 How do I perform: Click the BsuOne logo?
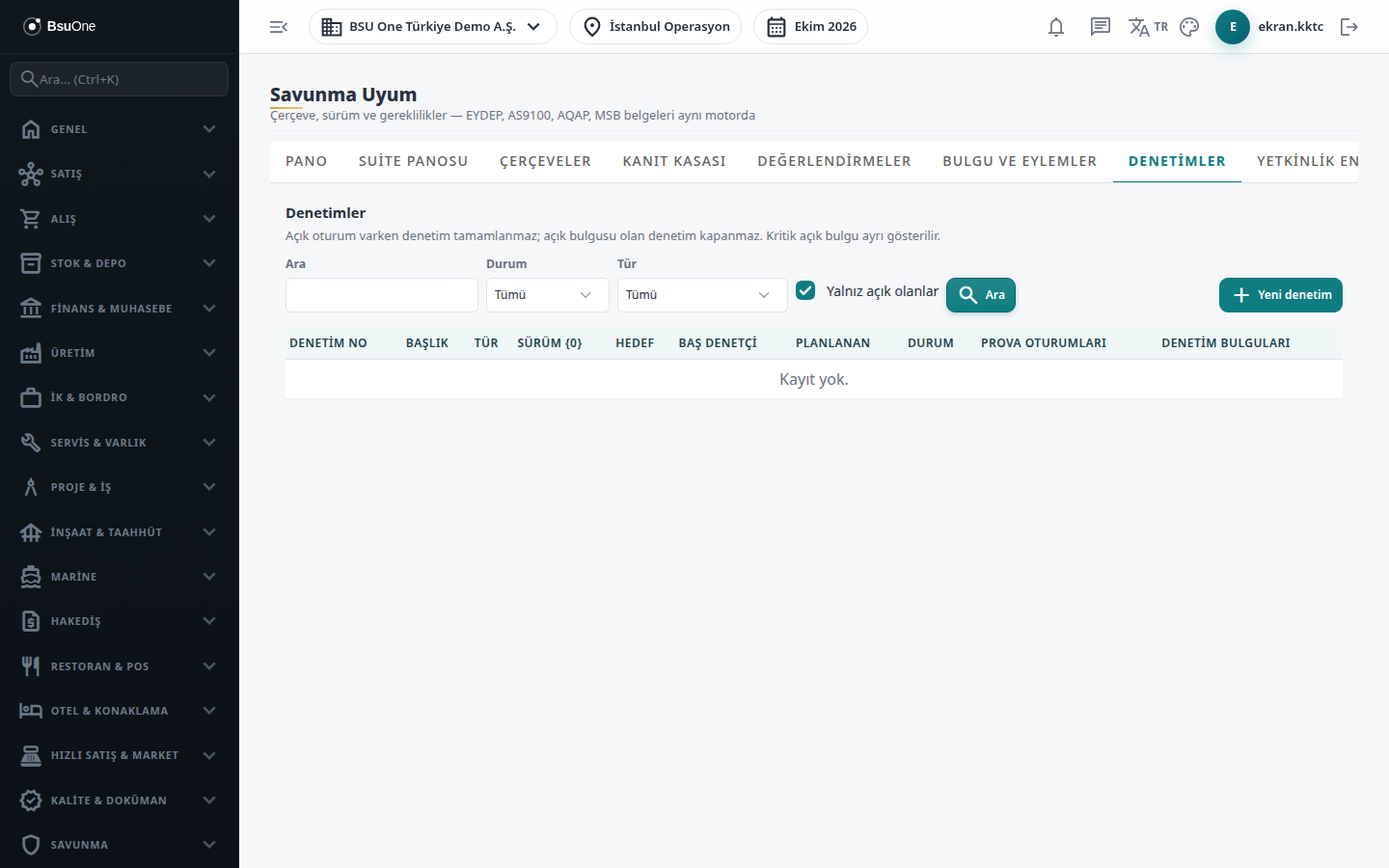point(60,26)
